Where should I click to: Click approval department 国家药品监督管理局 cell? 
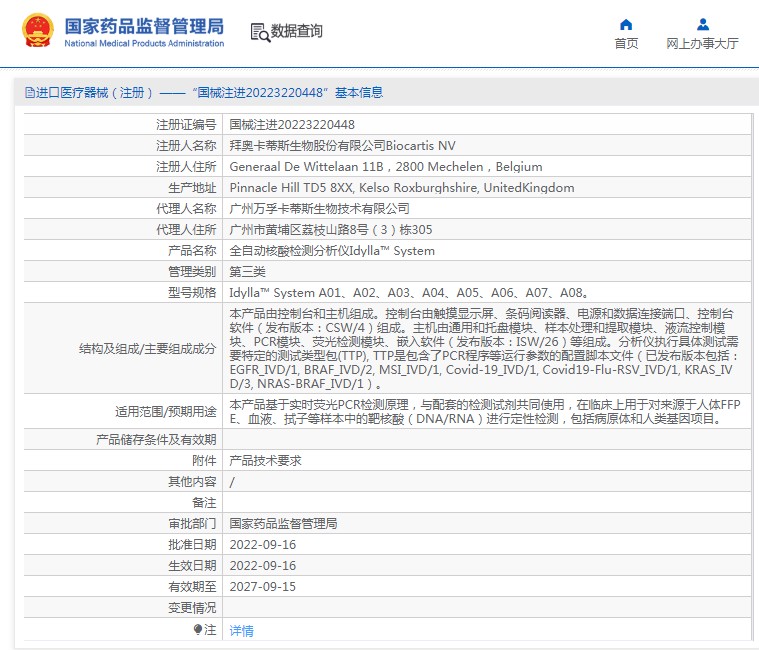tap(283, 524)
